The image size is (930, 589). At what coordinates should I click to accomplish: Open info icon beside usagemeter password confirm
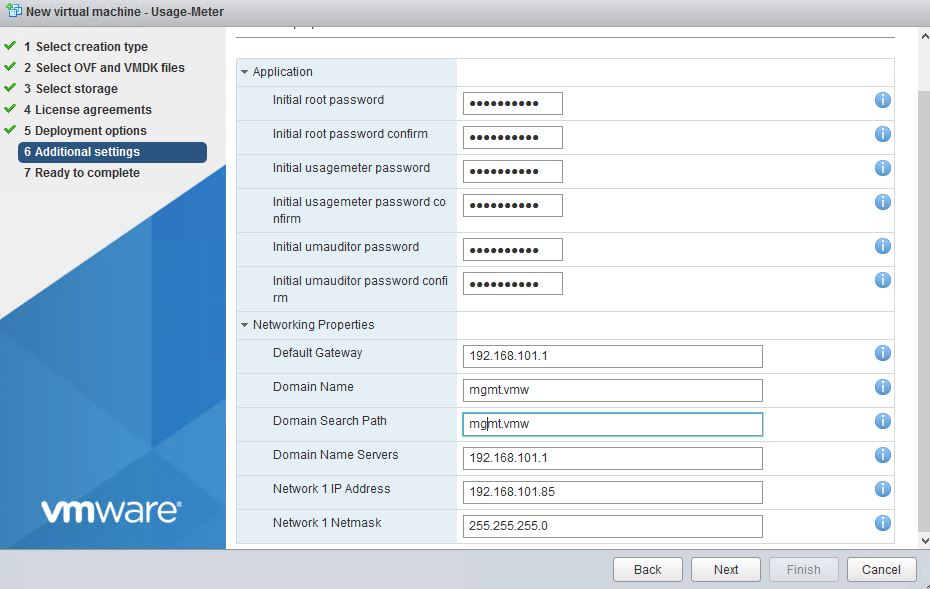883,202
